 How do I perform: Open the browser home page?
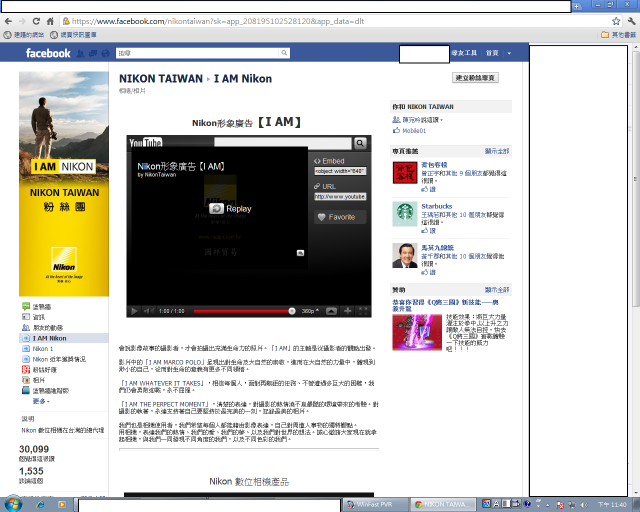coord(50,21)
